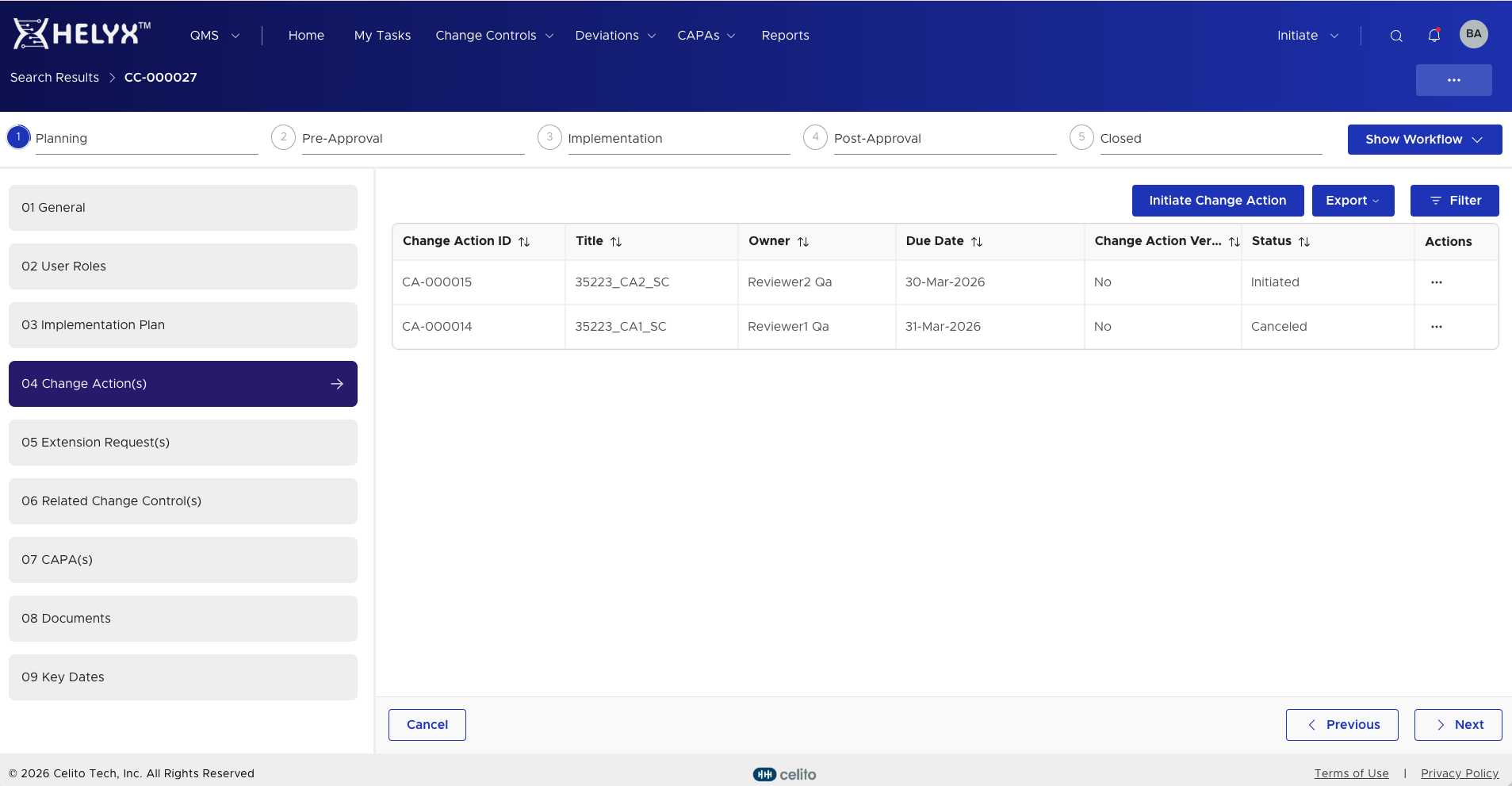This screenshot has height=786, width=1512.
Task: Click due date 31-Mar-2026
Action: click(943, 327)
